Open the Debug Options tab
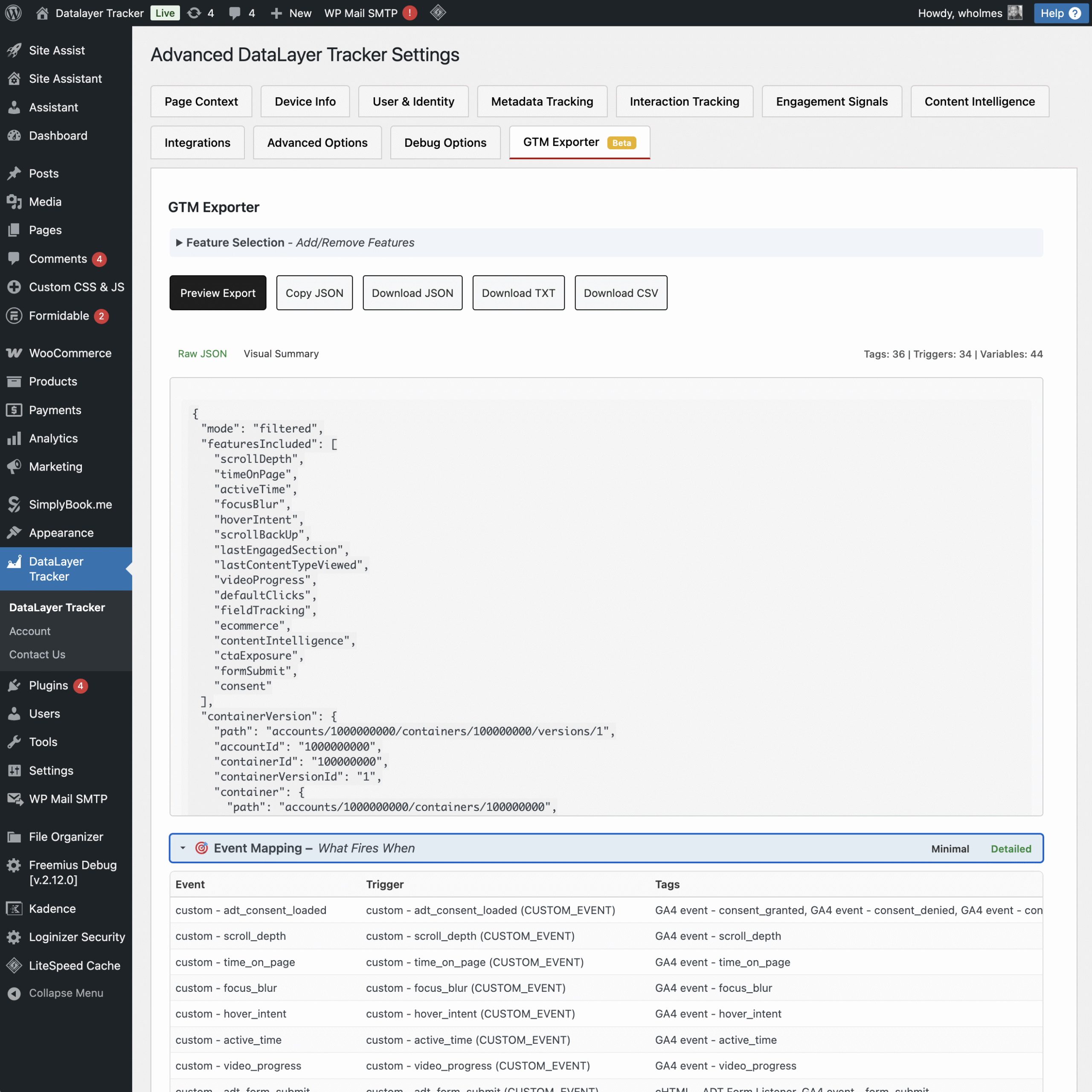 coord(445,142)
